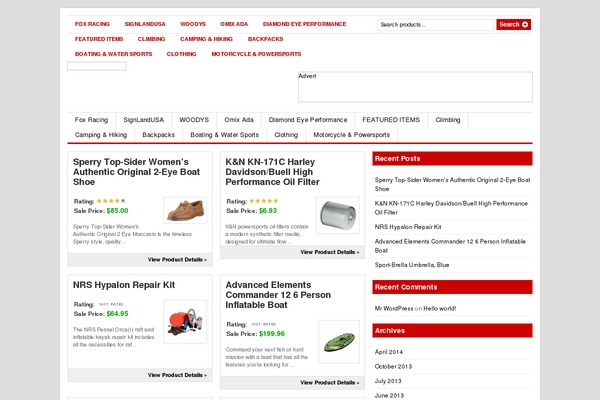
Task: Click the $64.95 sale price
Action: 117,313
